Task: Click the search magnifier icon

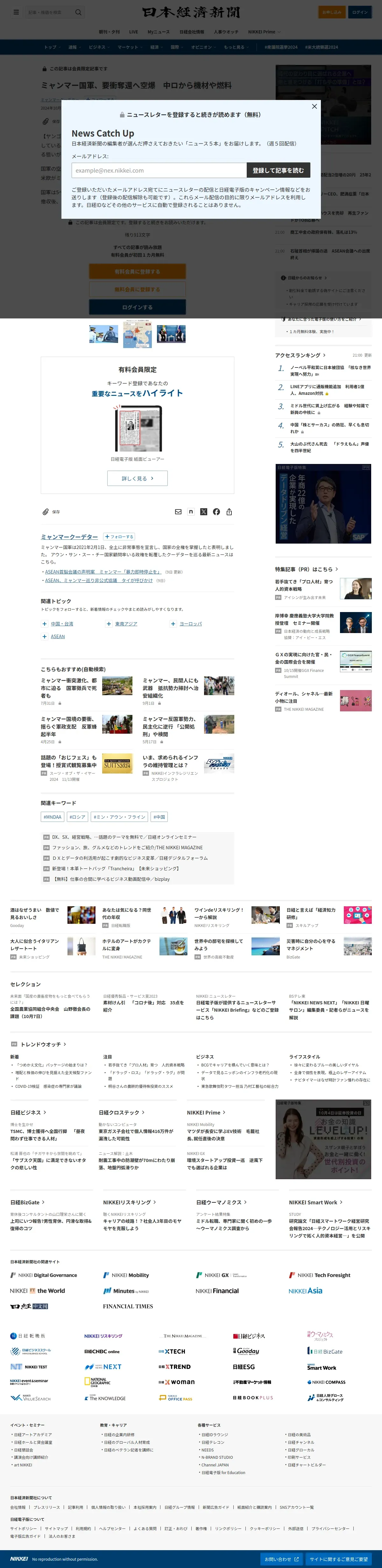Action: [78, 12]
